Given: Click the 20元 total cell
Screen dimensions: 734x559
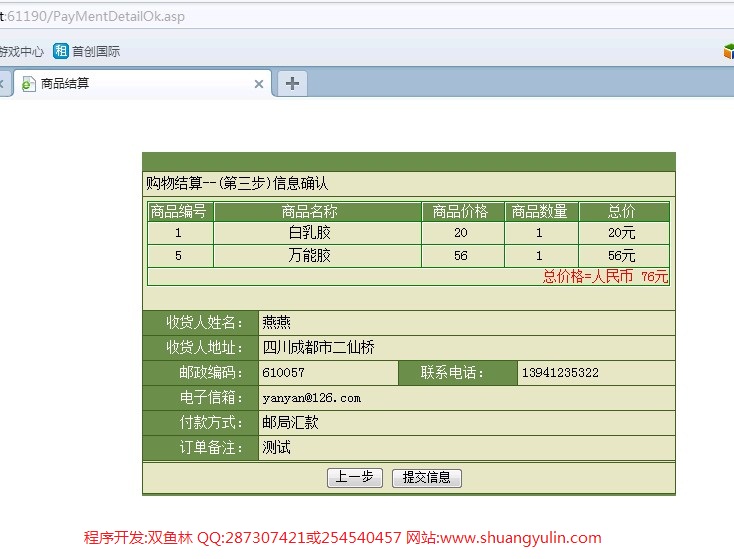Looking at the screenshot, I should (622, 233).
